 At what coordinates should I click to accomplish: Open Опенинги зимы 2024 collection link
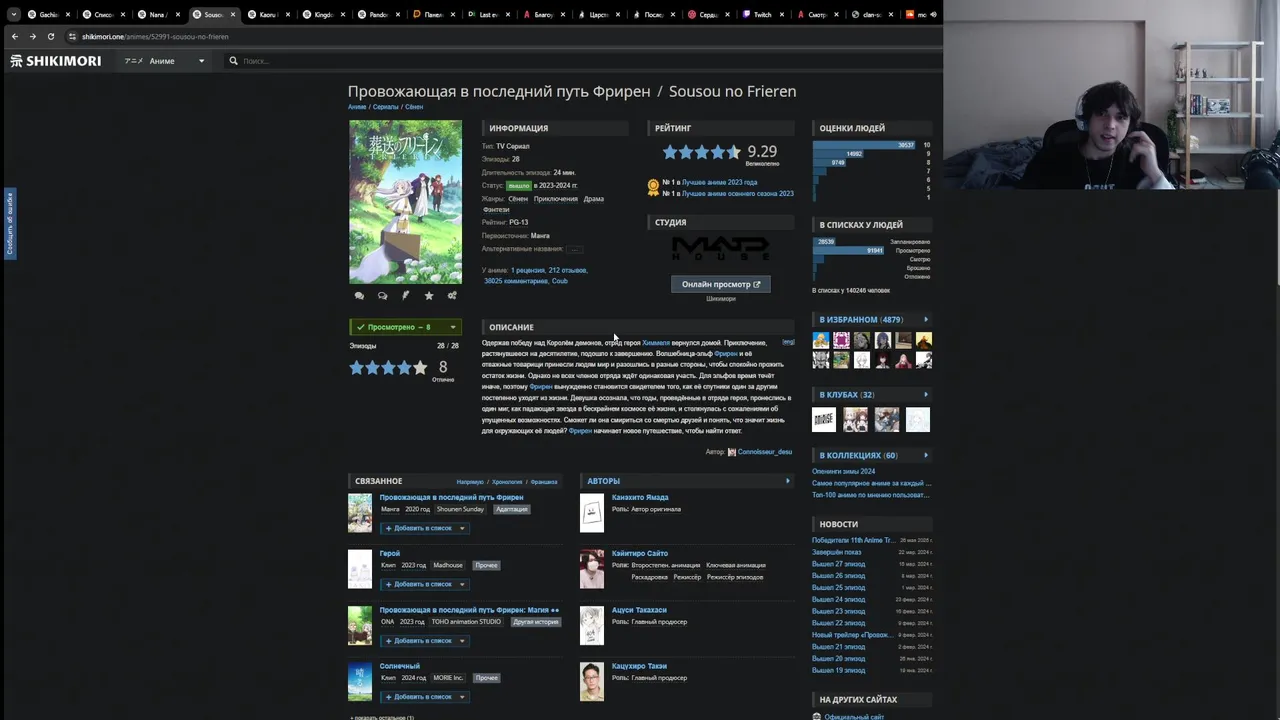pyautogui.click(x=843, y=471)
